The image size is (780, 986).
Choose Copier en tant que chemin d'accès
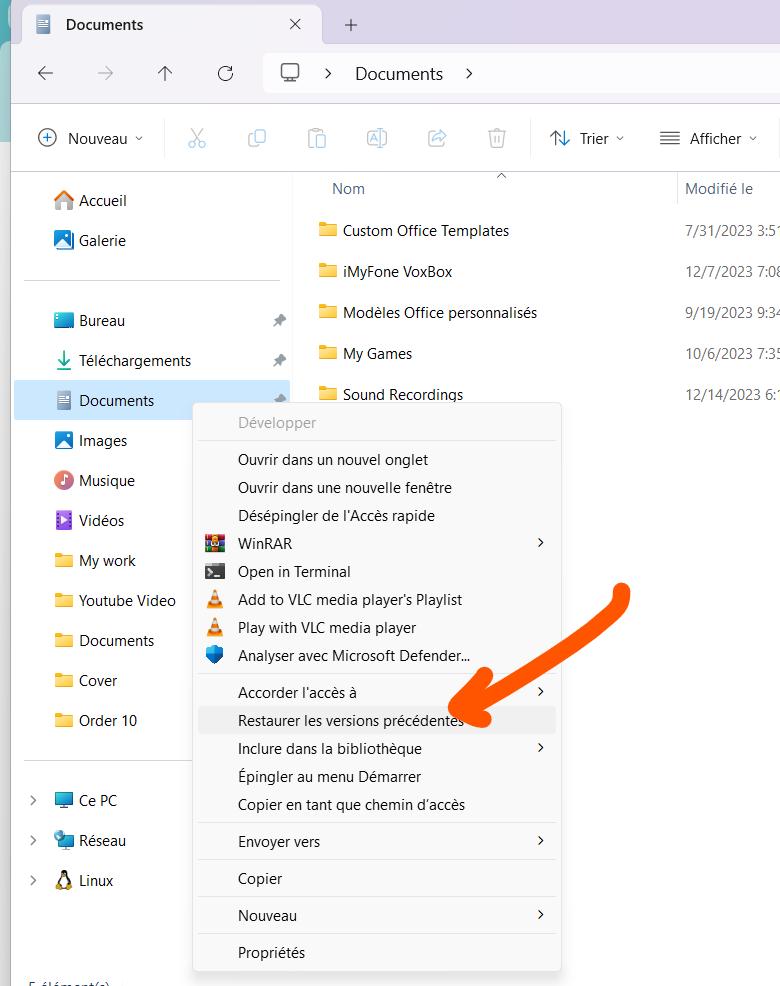tap(377, 805)
